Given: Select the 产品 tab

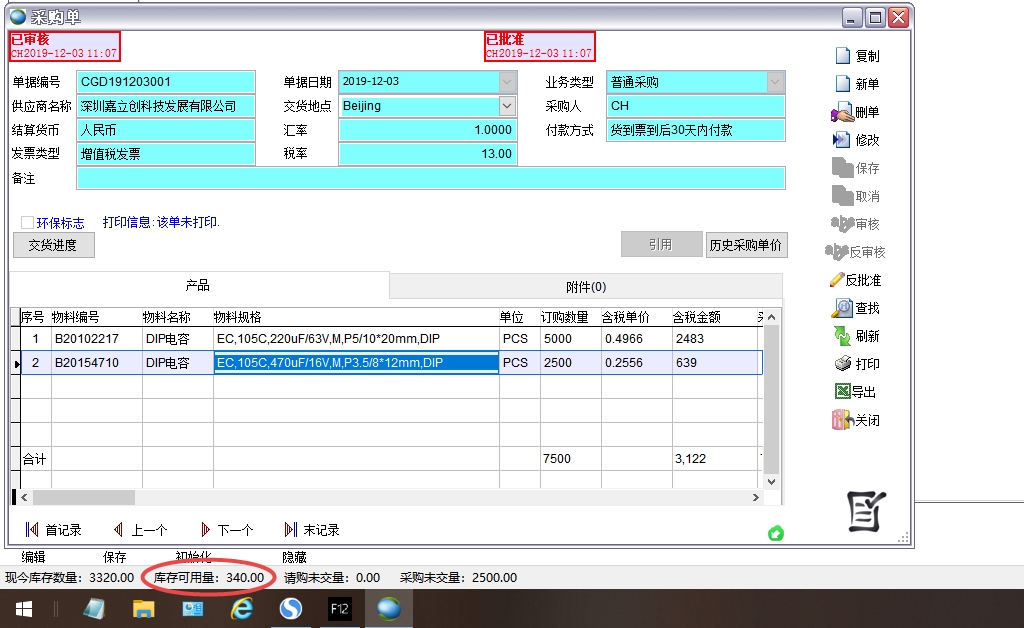Looking at the screenshot, I should click(198, 286).
